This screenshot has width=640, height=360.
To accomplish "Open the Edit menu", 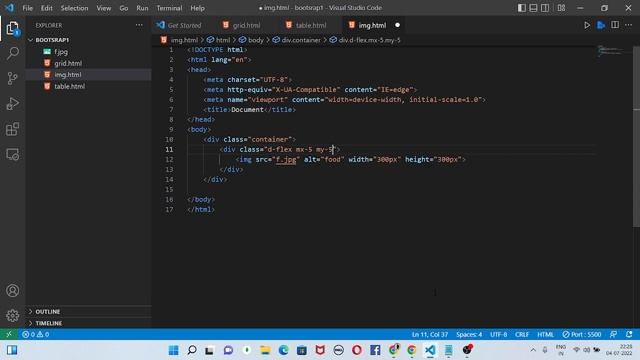I will coord(47,8).
